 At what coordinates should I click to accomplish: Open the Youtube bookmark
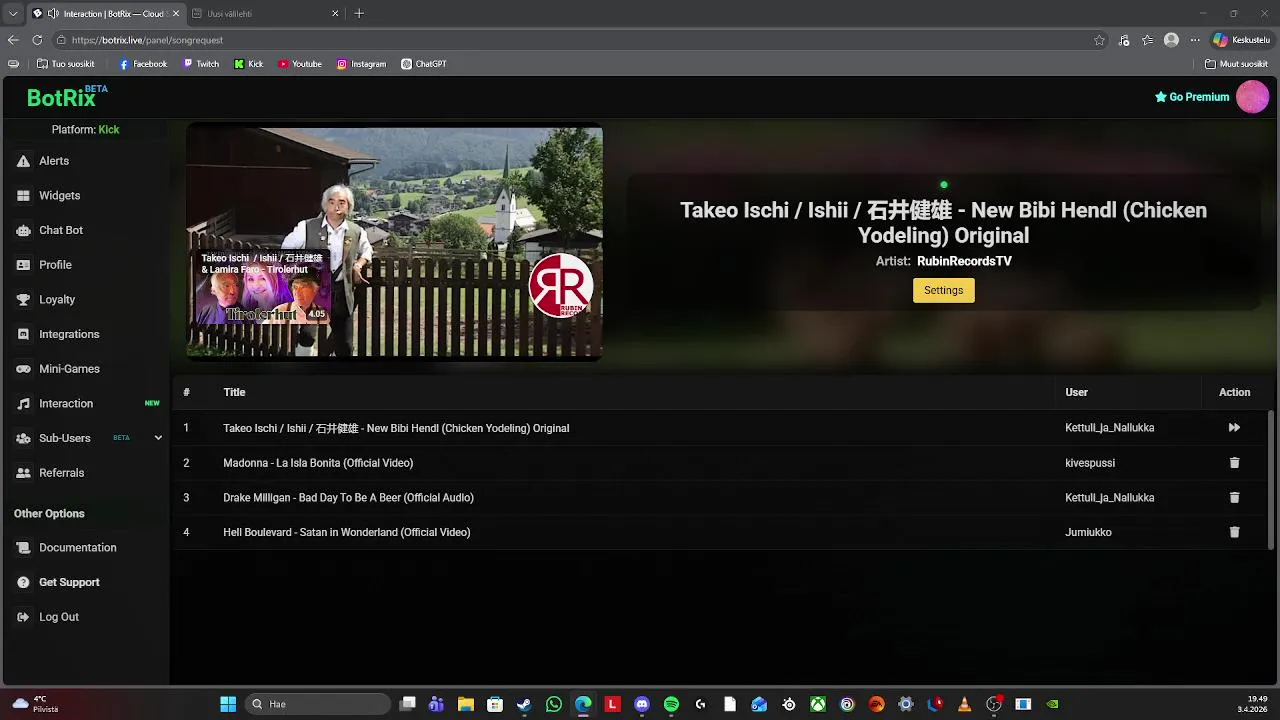point(300,64)
